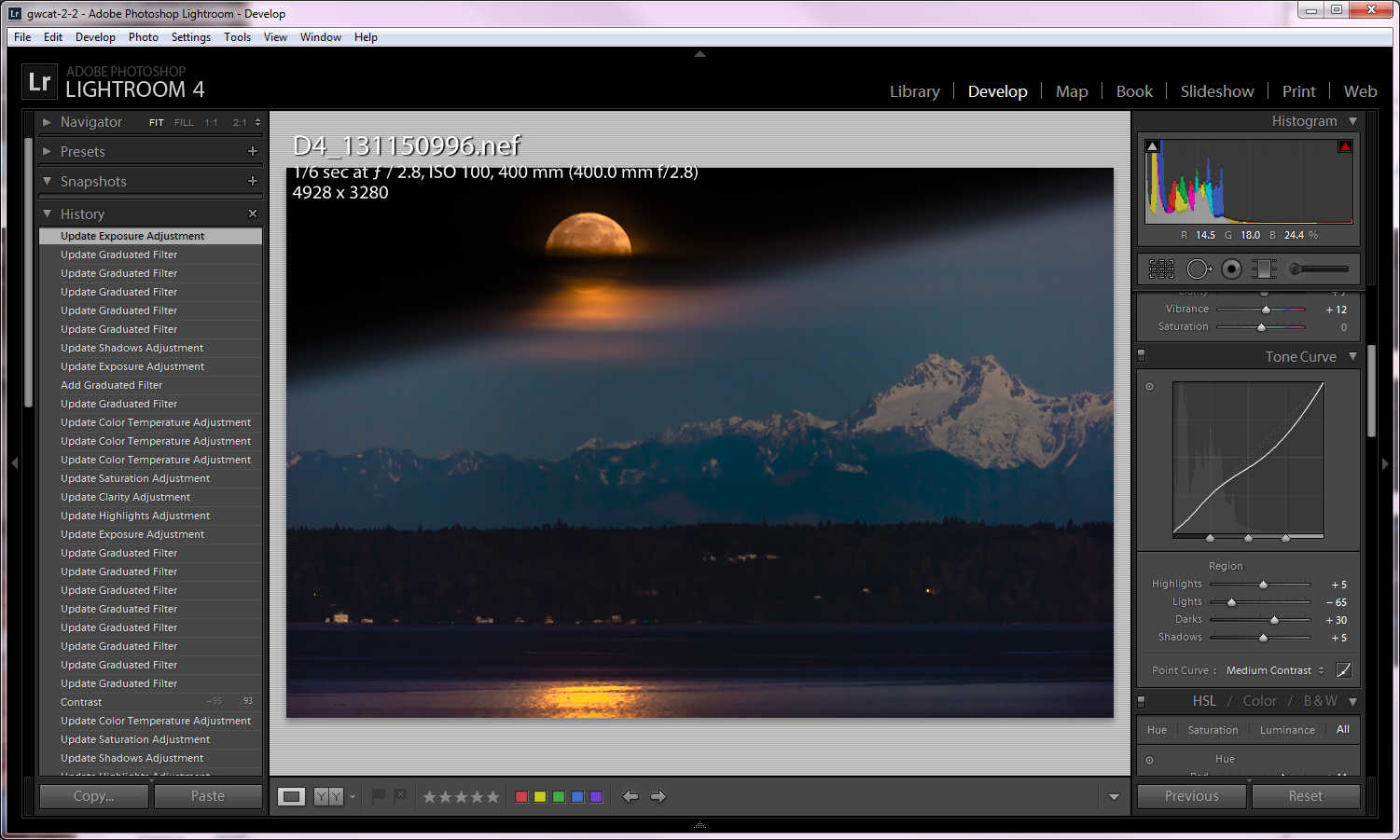The image size is (1400, 840).
Task: Click the Copy... button
Action: 93,796
